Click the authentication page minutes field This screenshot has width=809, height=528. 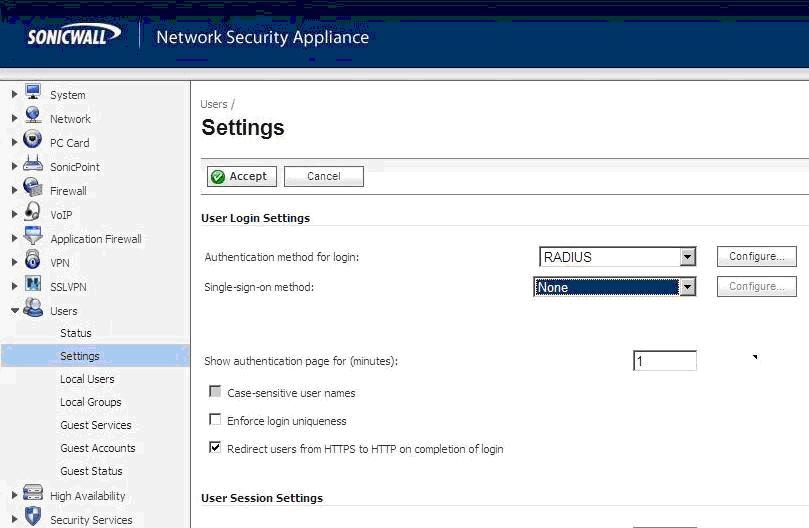665,361
